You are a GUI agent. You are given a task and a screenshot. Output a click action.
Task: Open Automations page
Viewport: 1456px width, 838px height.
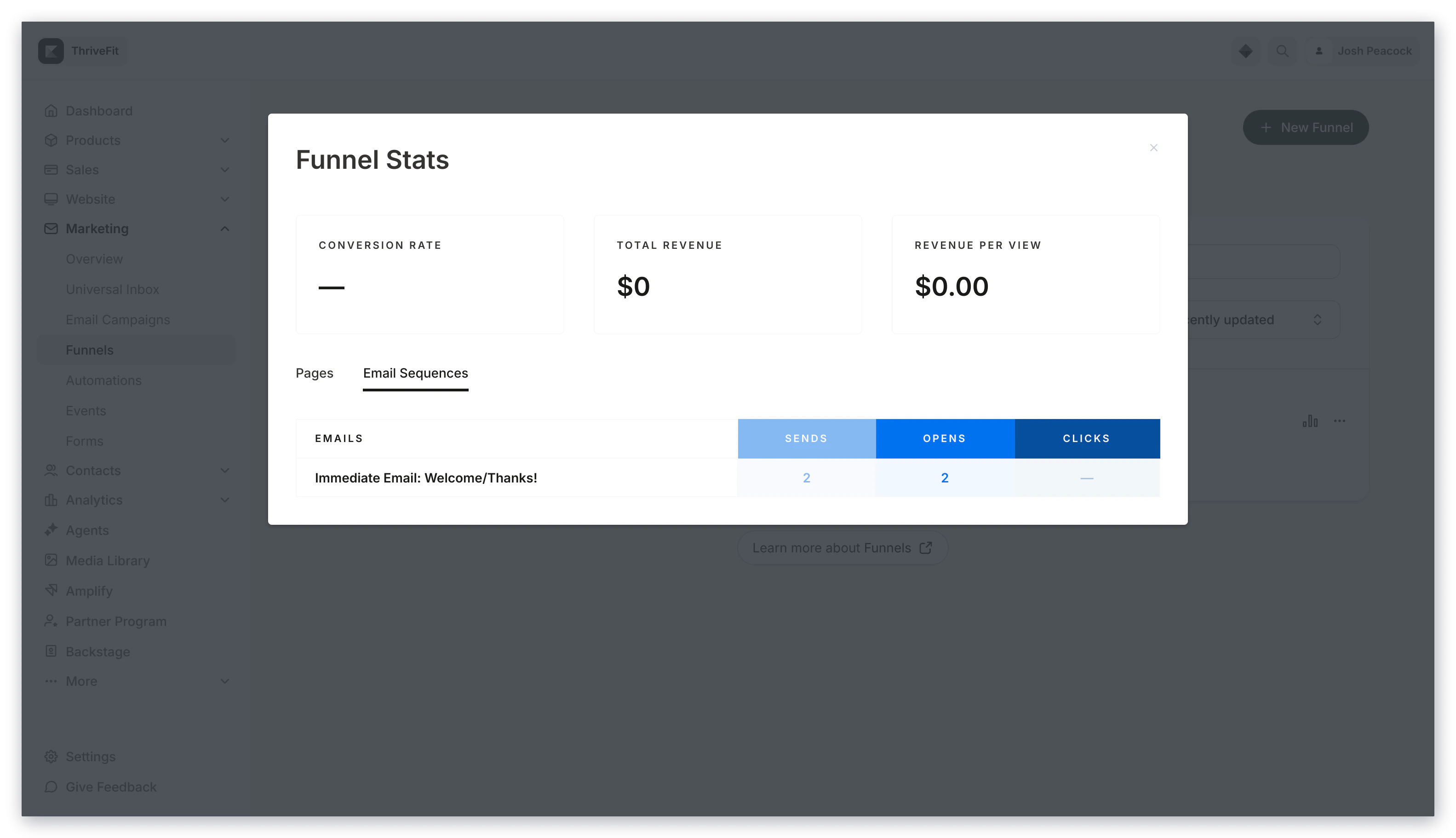(x=103, y=380)
